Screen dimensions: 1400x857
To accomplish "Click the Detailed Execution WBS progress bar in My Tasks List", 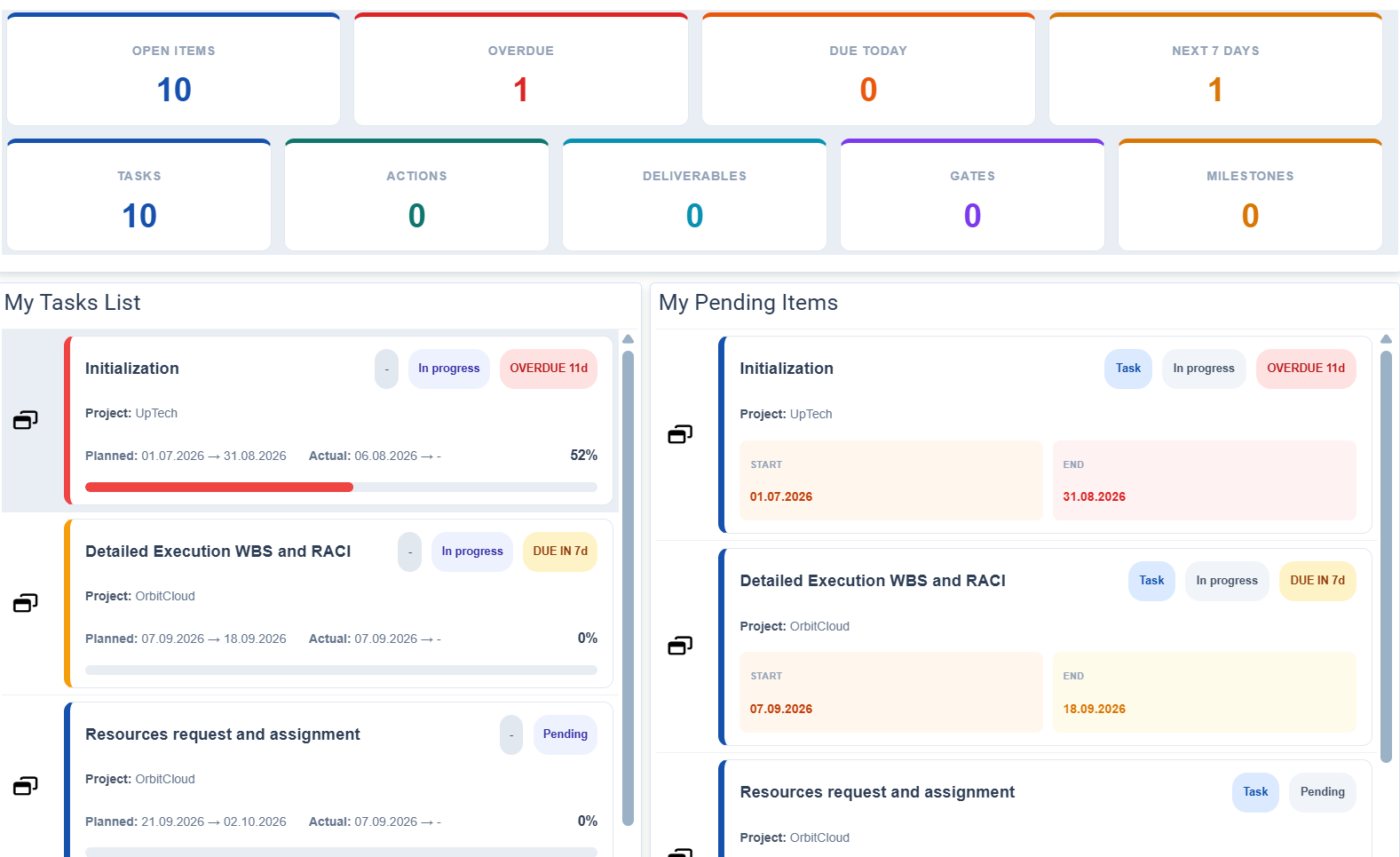I will pyautogui.click(x=341, y=670).
